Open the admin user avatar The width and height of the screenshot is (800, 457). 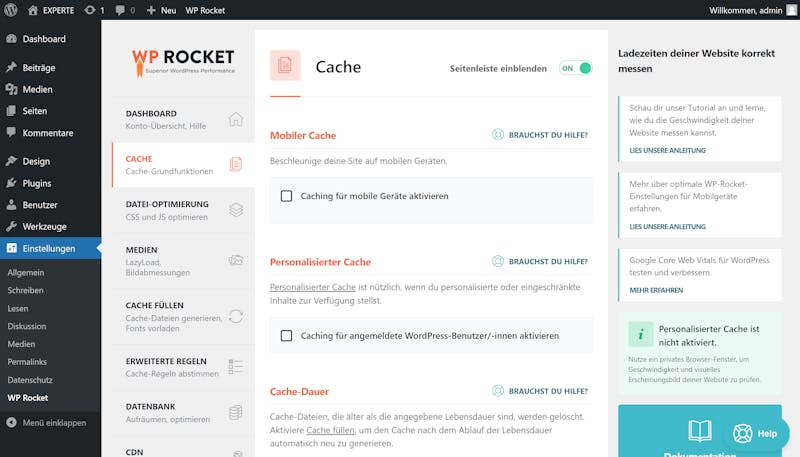tap(791, 10)
